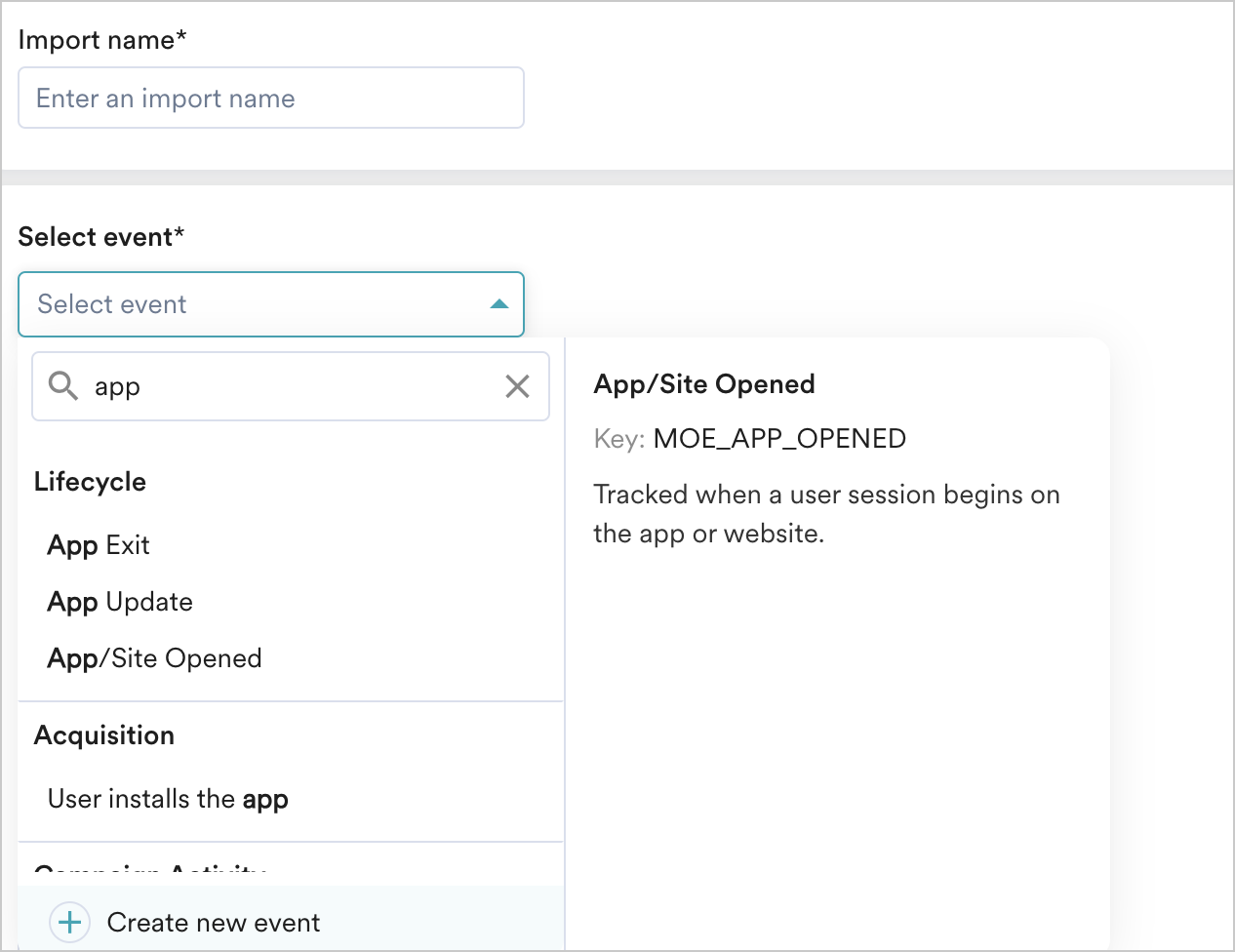Clear the search text with X icon
Image resolution: width=1235 pixels, height=952 pixels.
(517, 386)
